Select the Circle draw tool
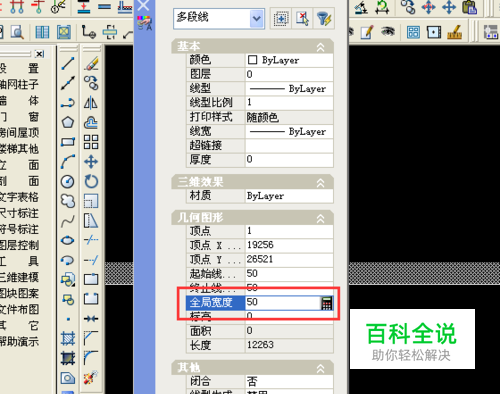Screen dimensions: 500x394 click(x=68, y=181)
